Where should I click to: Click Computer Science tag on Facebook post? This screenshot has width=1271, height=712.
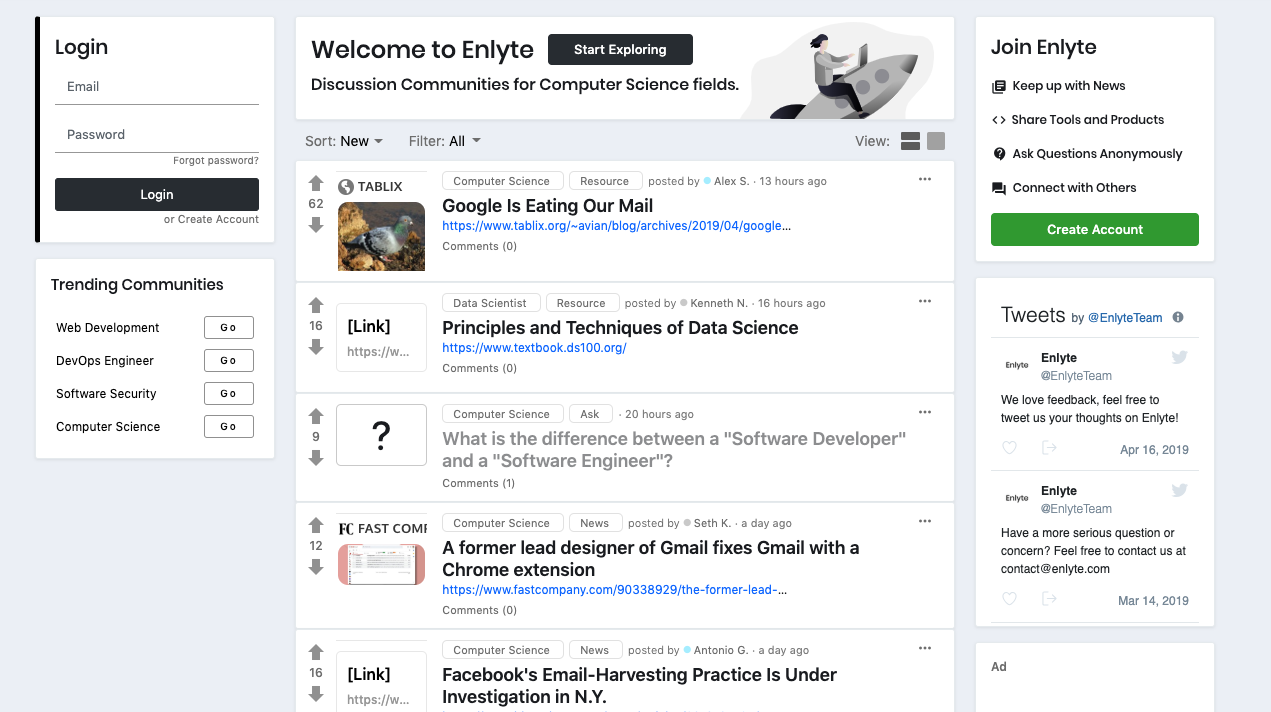(x=501, y=650)
